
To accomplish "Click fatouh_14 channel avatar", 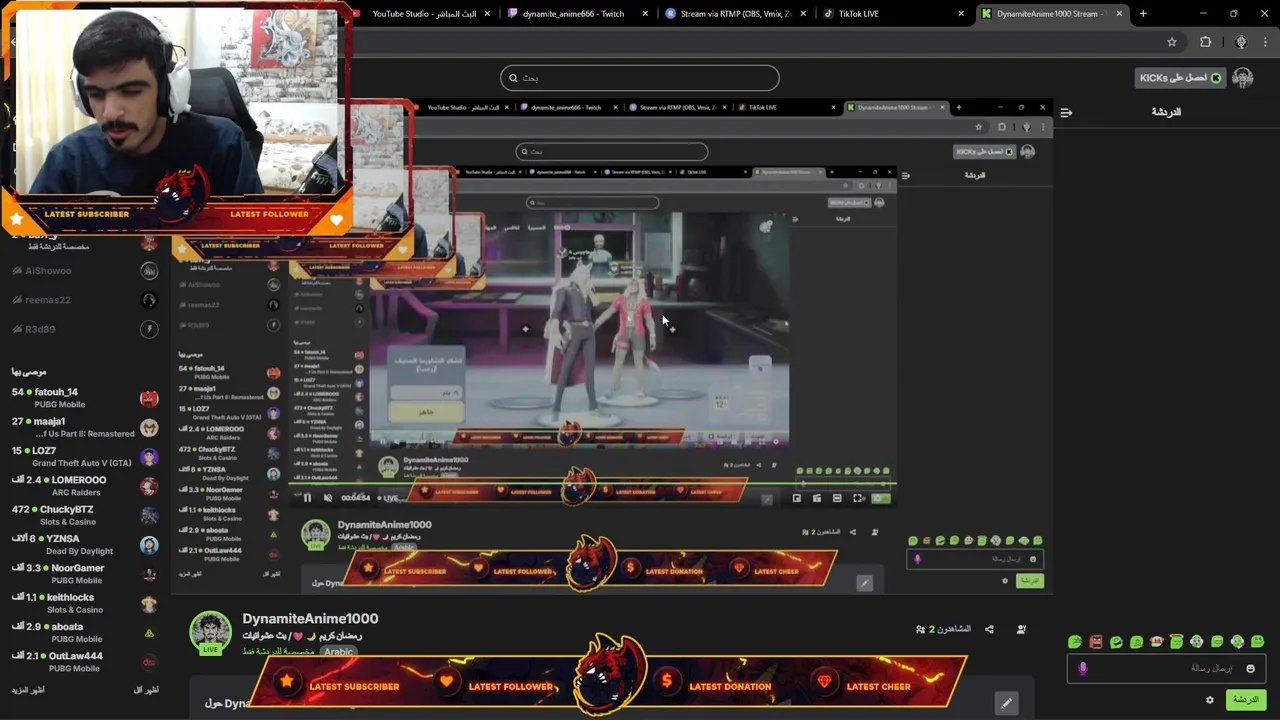I will 149,398.
